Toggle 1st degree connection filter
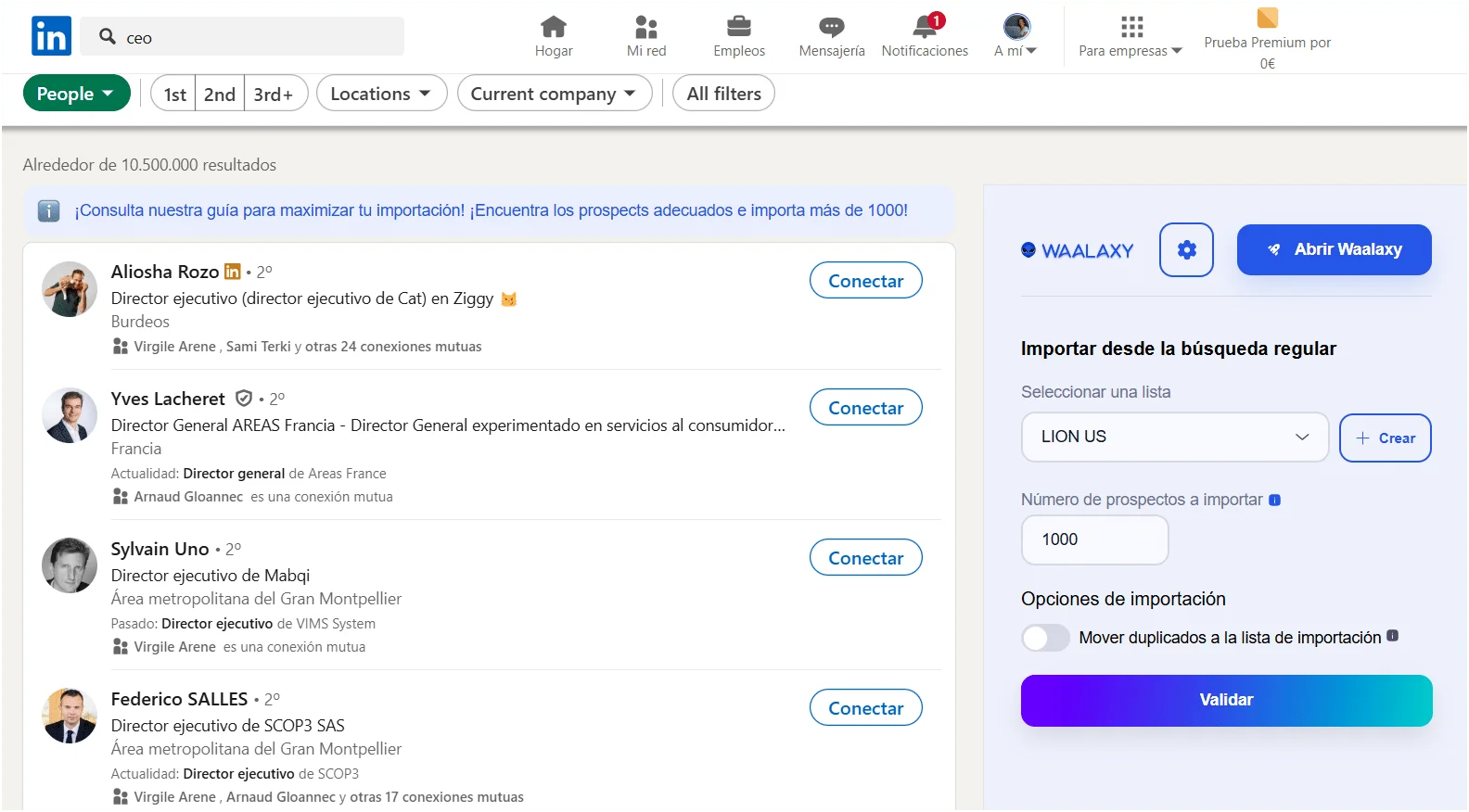The height and width of the screenshot is (812, 1469). click(x=174, y=94)
